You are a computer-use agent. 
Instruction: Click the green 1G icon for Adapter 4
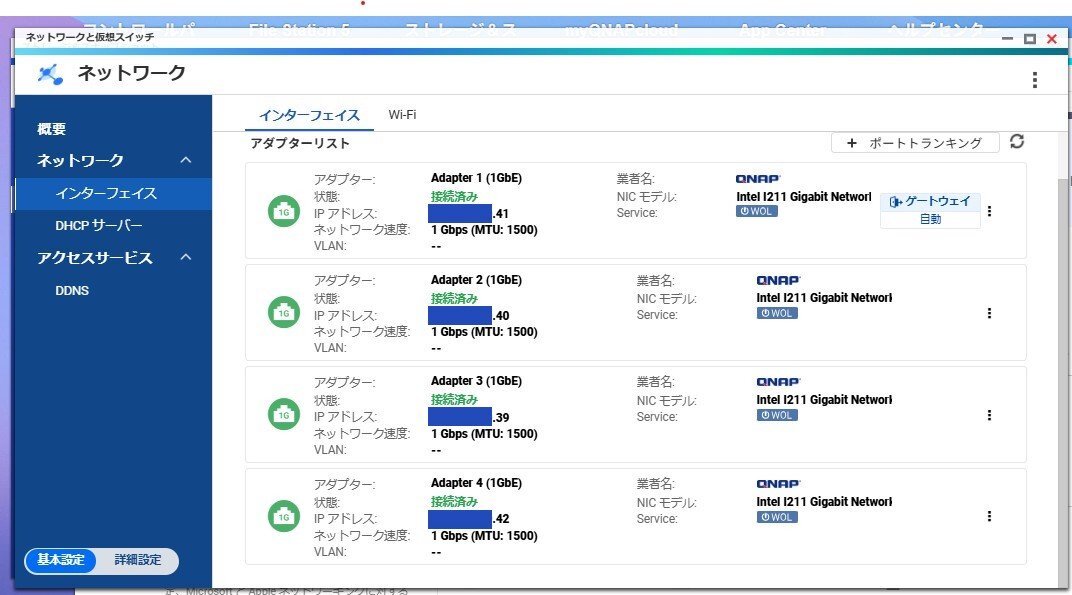coord(284,516)
